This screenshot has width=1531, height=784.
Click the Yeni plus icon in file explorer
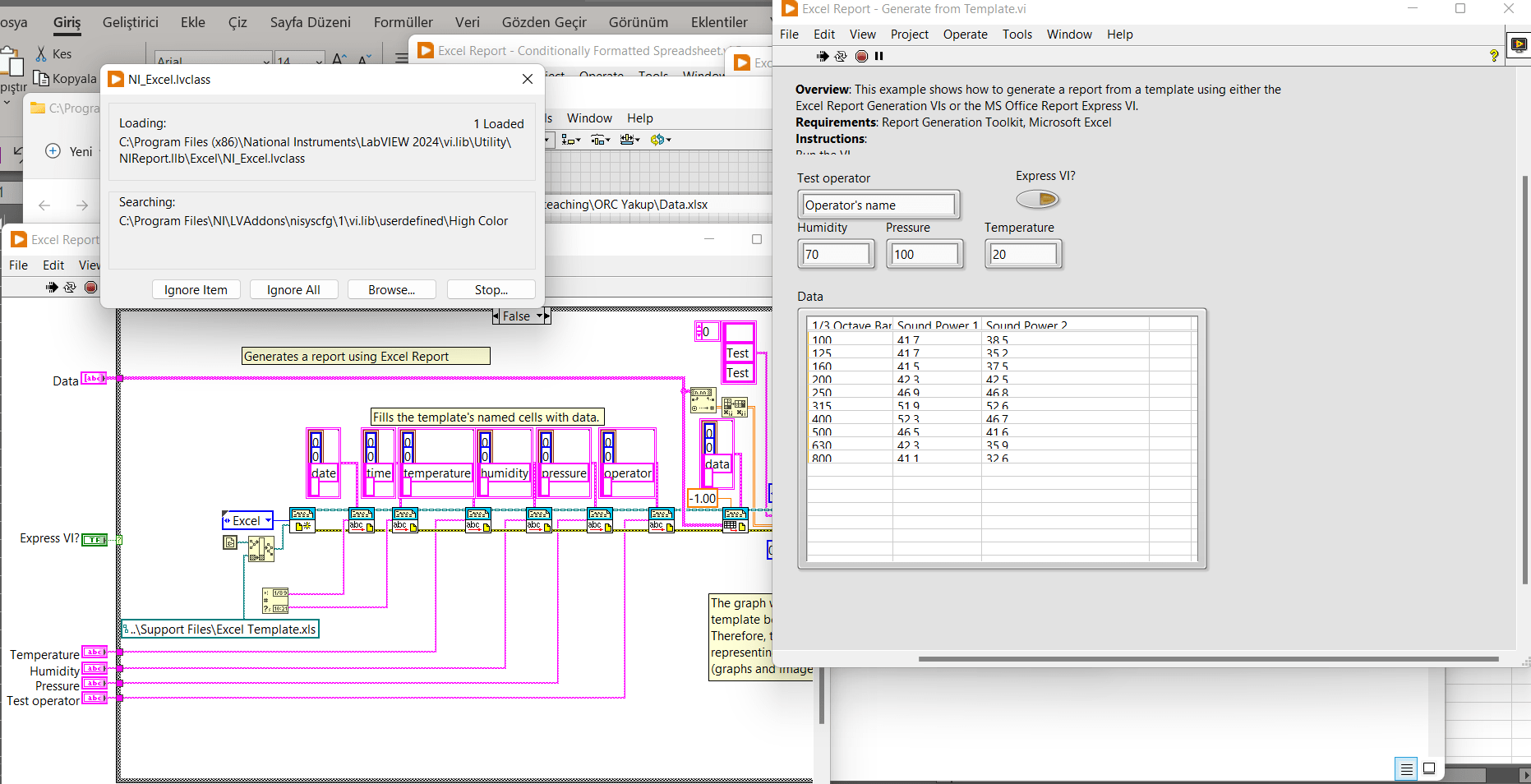pos(53,151)
